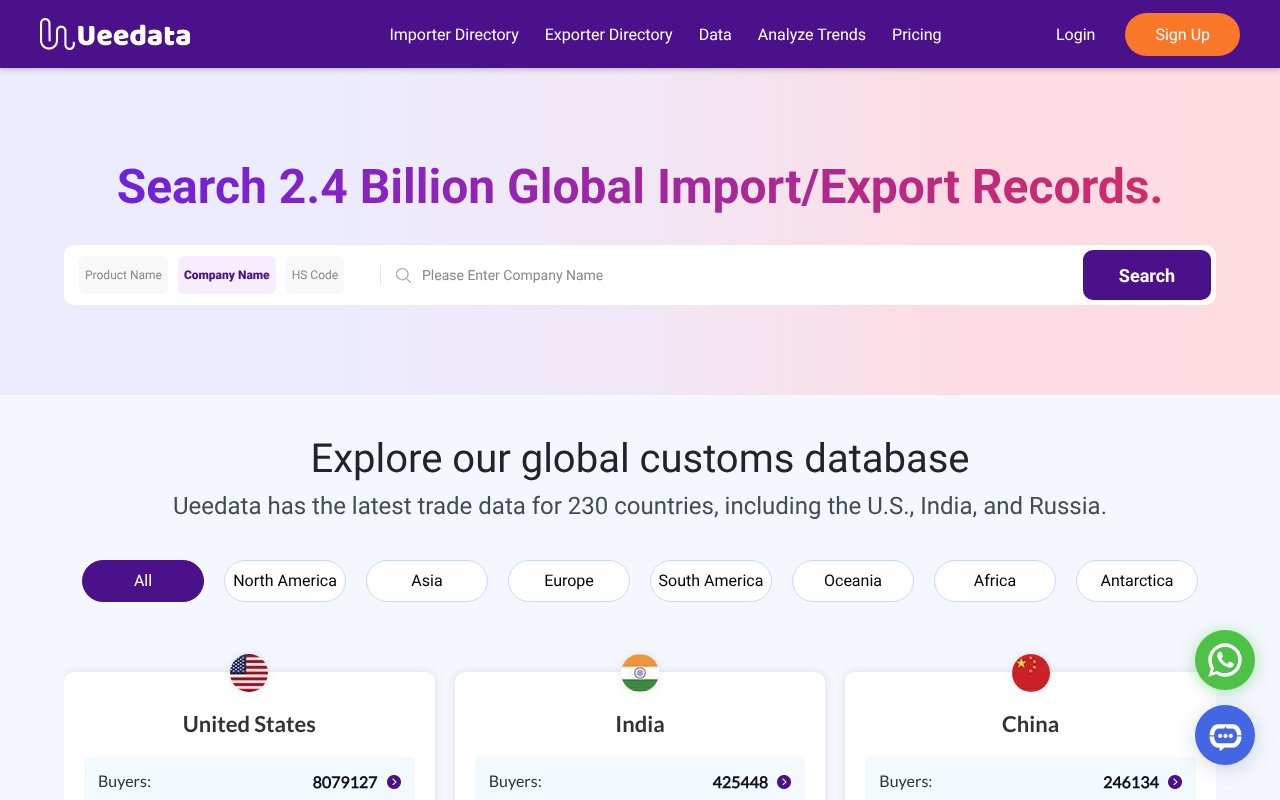Click the magnifying glass search icon

pyautogui.click(x=403, y=275)
